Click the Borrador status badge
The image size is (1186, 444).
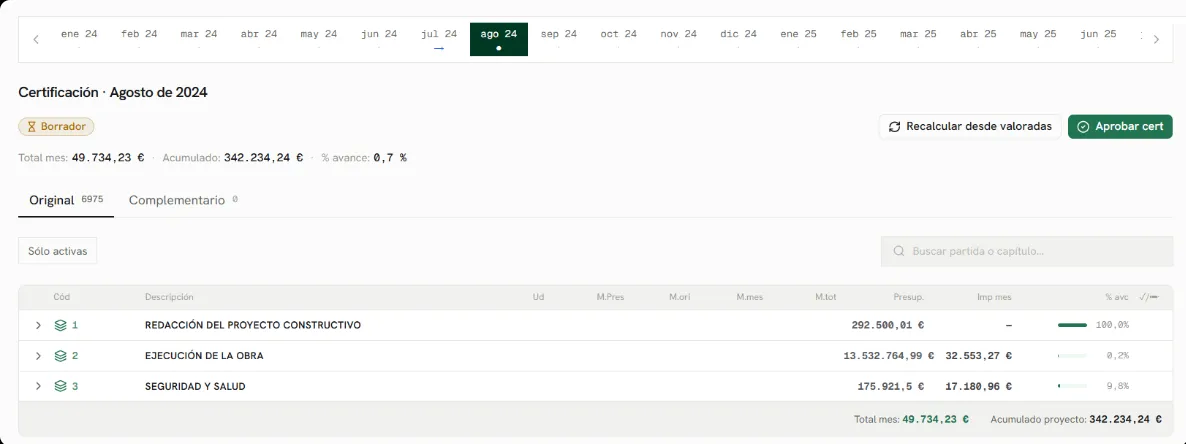pyautogui.click(x=56, y=126)
